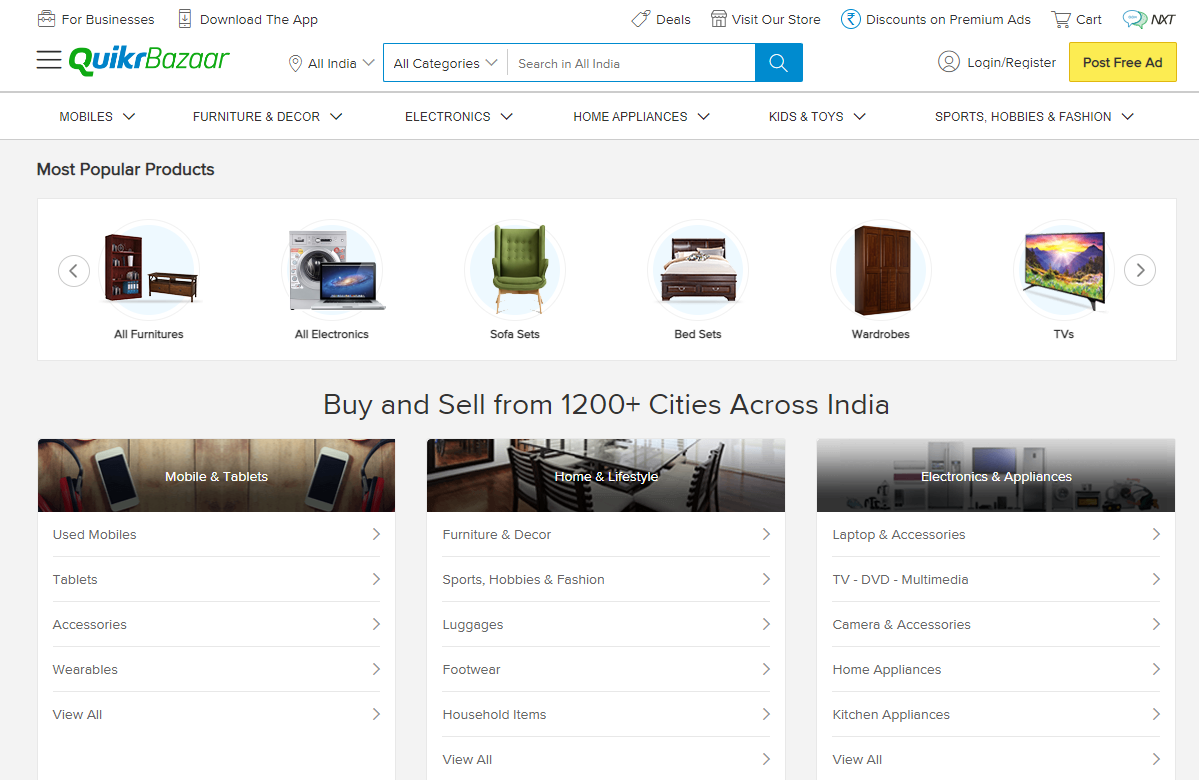Screen dimensions: 1199x780
Task: Open Home Appliances list row
Action: tap(996, 670)
